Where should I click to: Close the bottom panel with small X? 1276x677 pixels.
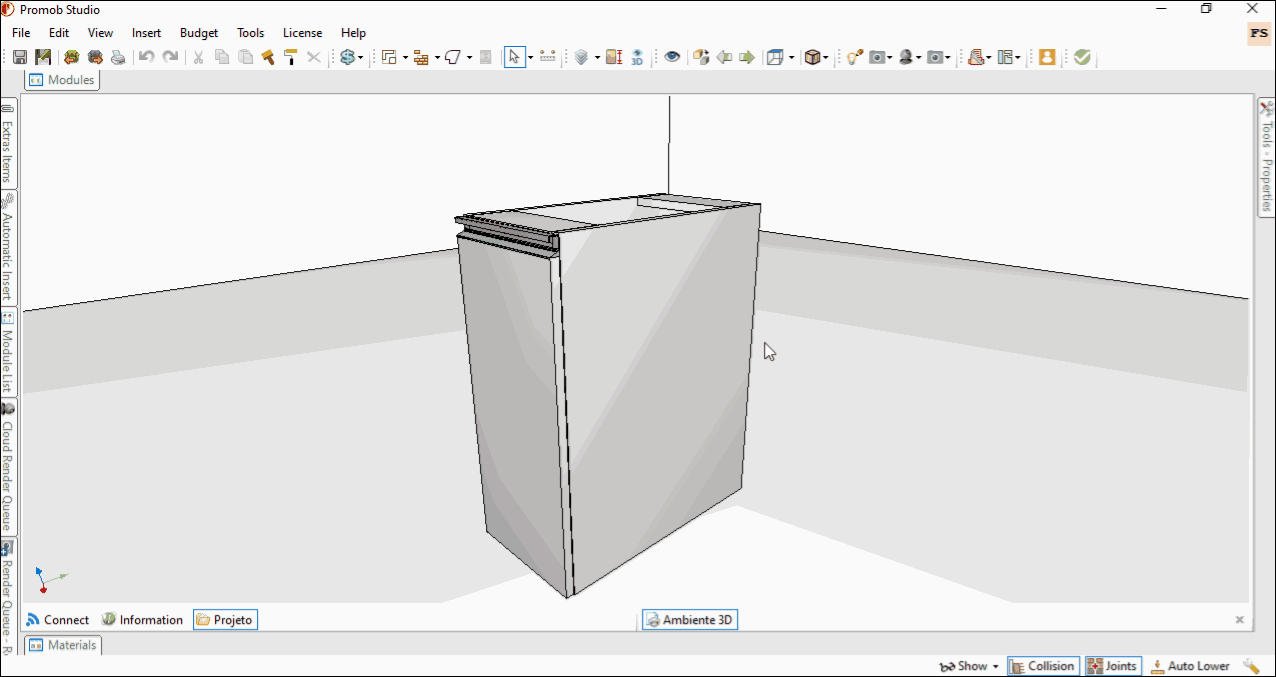[x=1240, y=620]
